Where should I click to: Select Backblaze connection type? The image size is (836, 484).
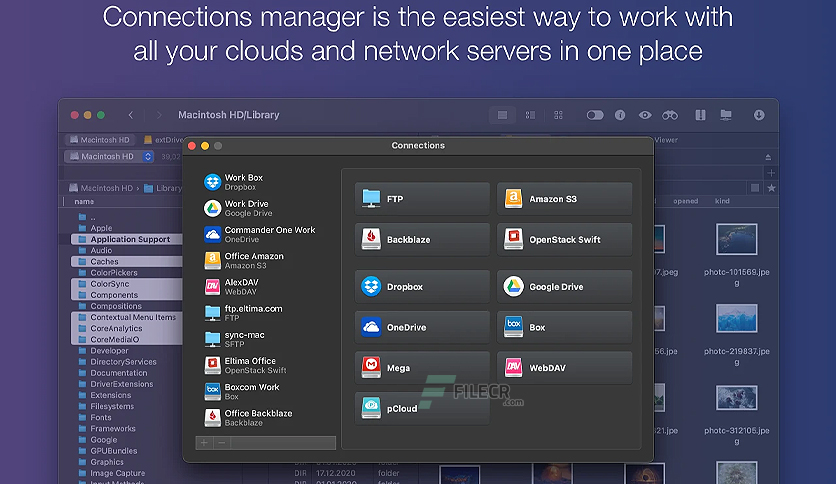coord(422,239)
